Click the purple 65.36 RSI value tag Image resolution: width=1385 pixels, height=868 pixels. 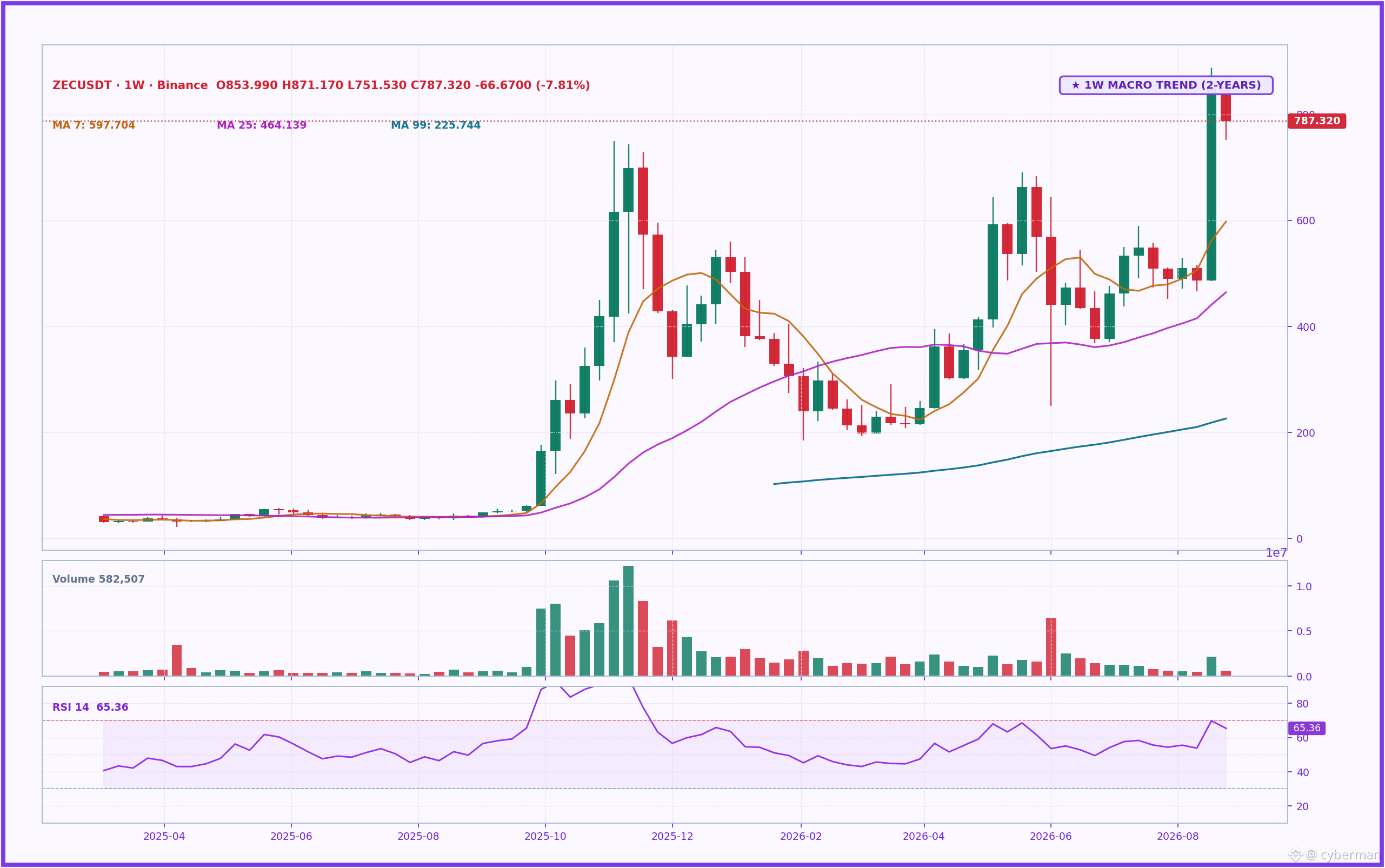pyautogui.click(x=1306, y=728)
